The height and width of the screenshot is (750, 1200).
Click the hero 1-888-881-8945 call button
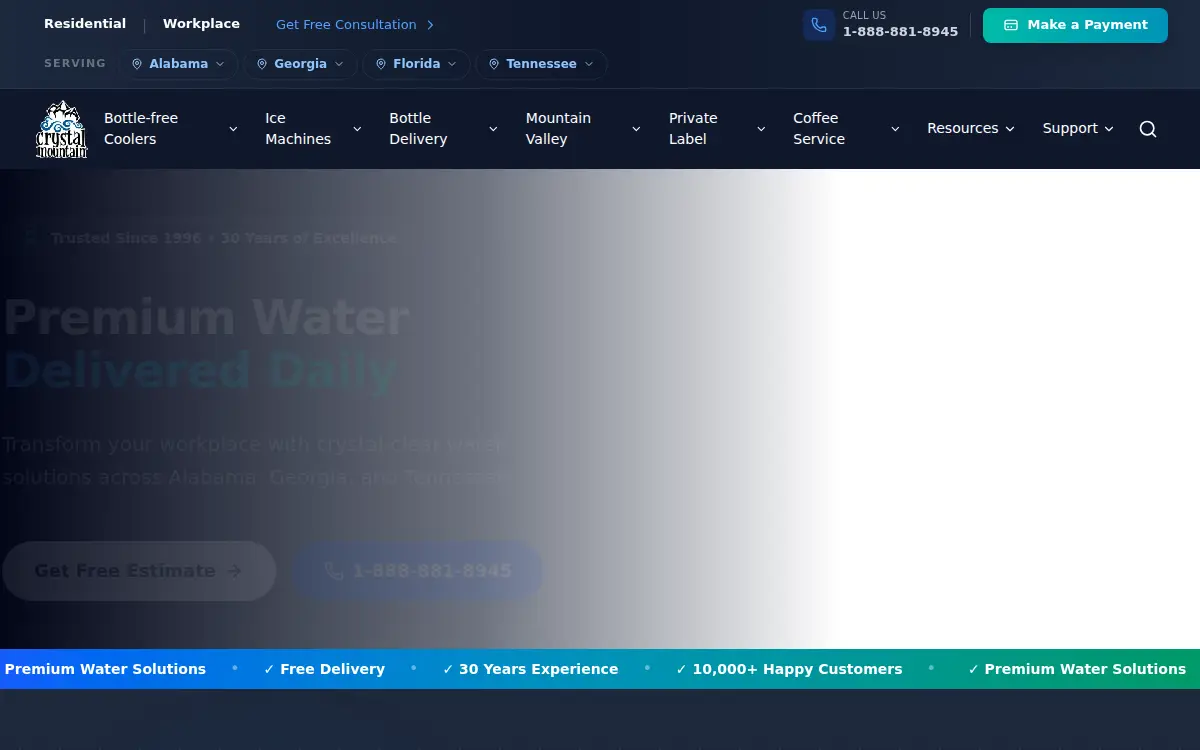[x=418, y=571]
